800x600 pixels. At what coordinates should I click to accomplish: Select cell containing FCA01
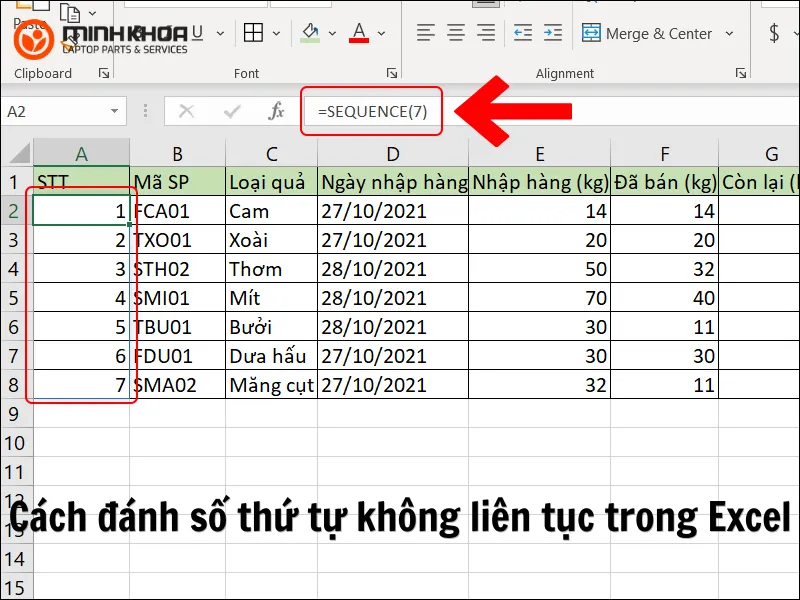click(178, 211)
